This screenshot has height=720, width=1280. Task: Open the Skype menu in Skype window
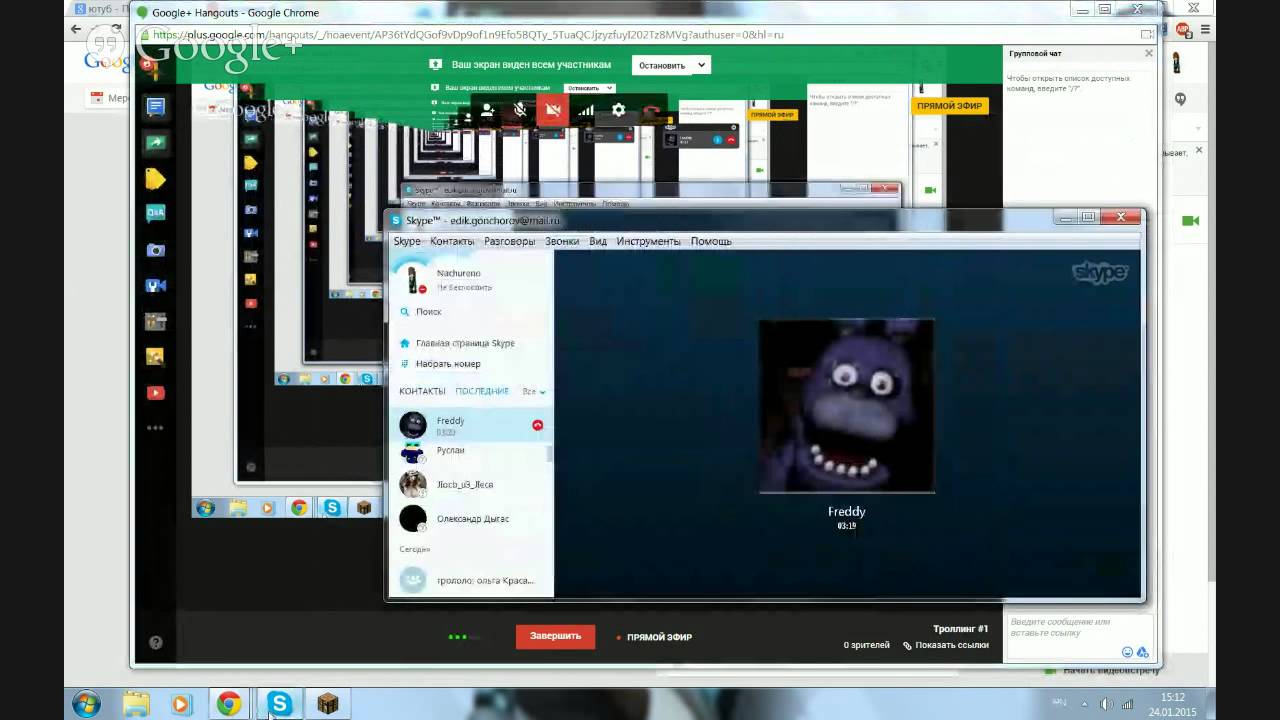pos(407,241)
